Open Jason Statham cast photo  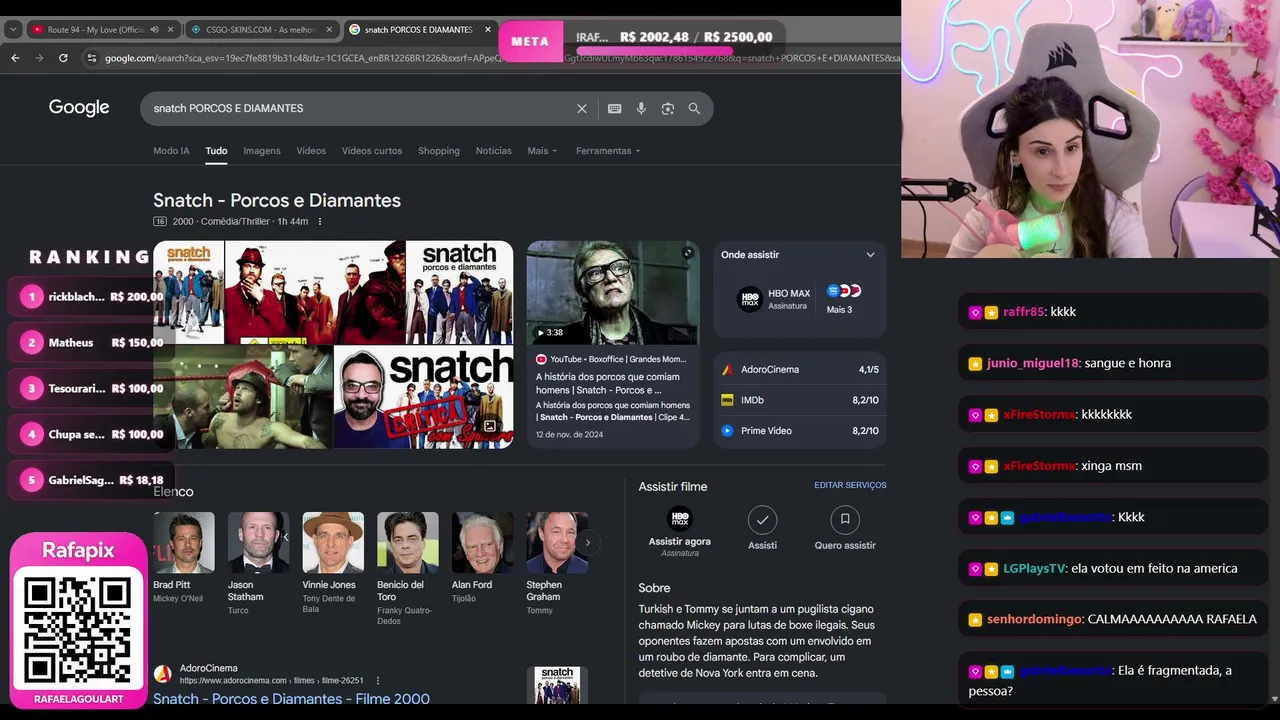pos(258,543)
